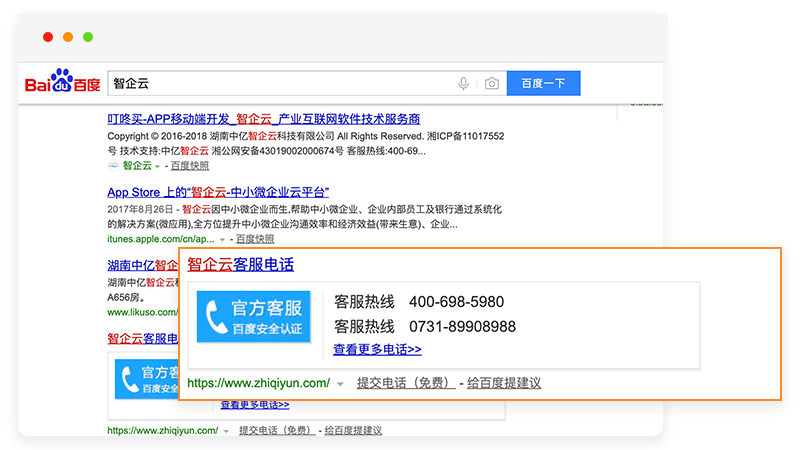Click the blue 官方客服 phone badge in callout

254,316
